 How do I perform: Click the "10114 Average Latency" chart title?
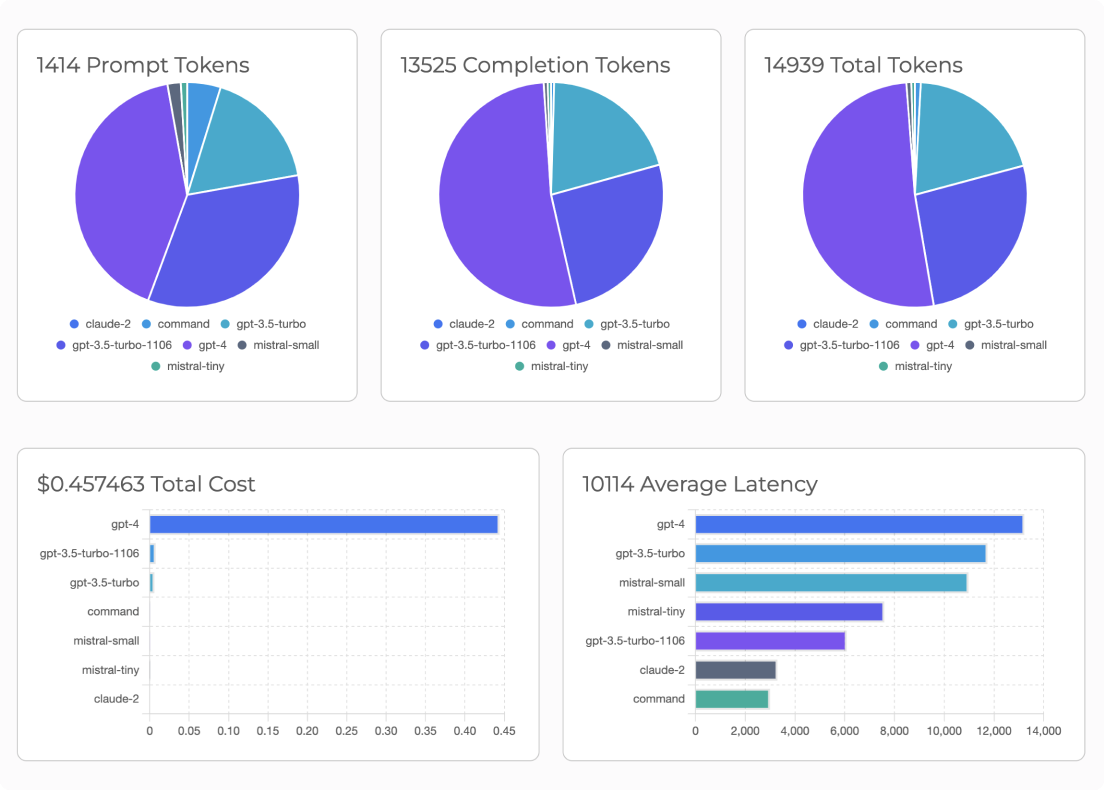click(x=700, y=484)
